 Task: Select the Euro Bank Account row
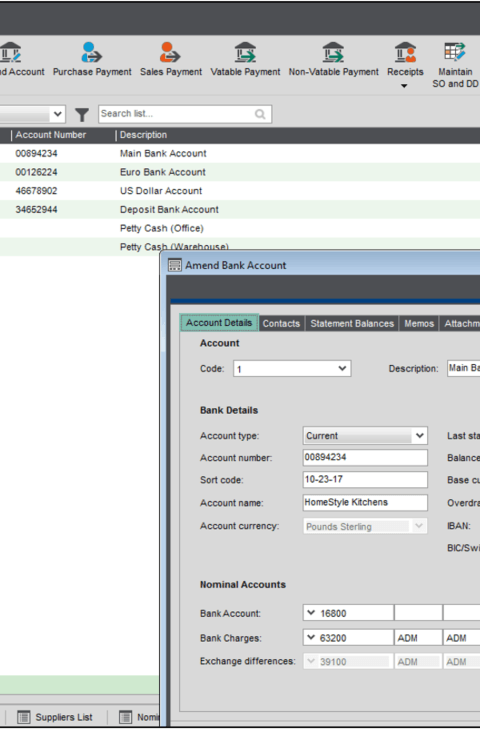click(x=240, y=172)
